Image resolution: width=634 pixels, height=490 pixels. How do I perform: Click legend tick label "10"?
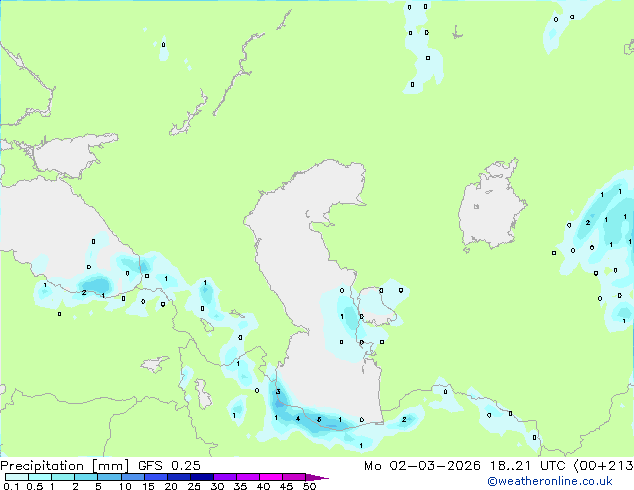click(125, 486)
